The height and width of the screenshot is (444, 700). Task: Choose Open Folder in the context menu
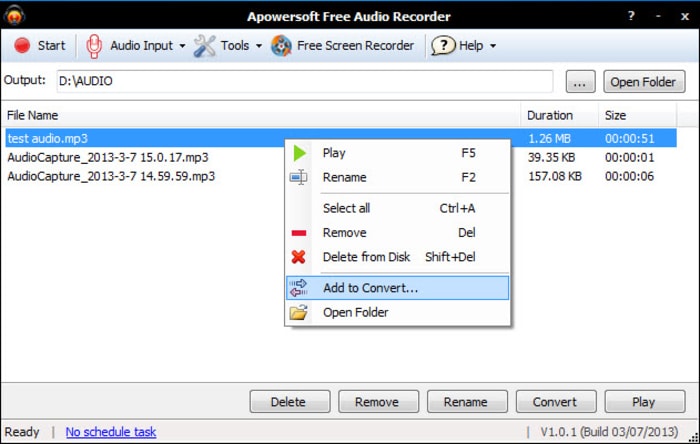point(397,312)
